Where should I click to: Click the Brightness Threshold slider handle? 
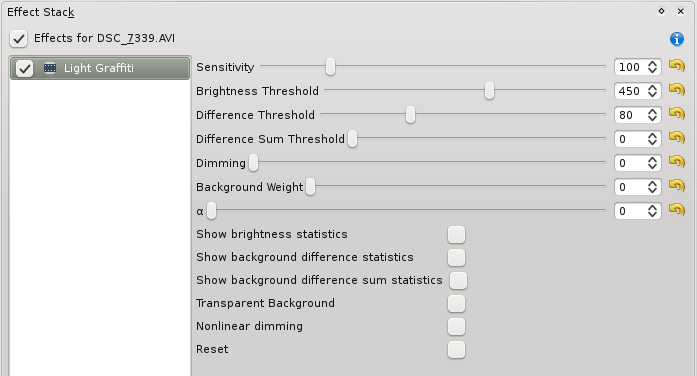pos(489,91)
